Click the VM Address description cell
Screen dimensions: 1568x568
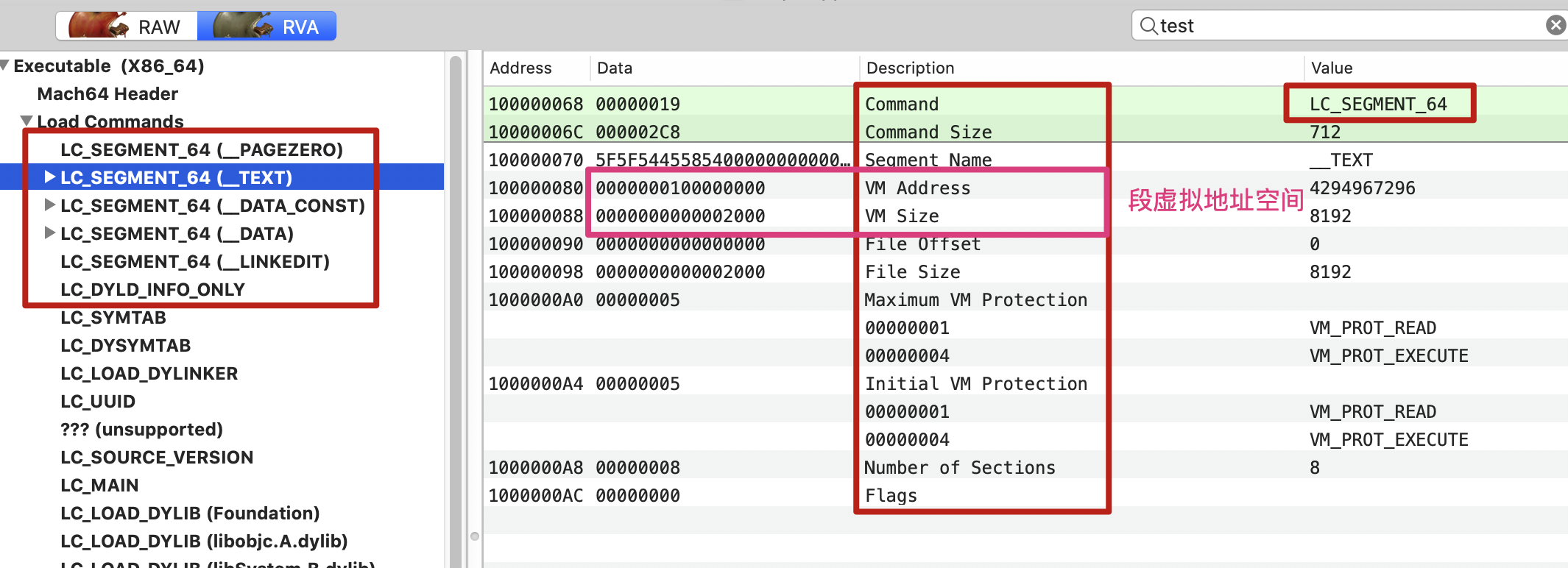(917, 188)
